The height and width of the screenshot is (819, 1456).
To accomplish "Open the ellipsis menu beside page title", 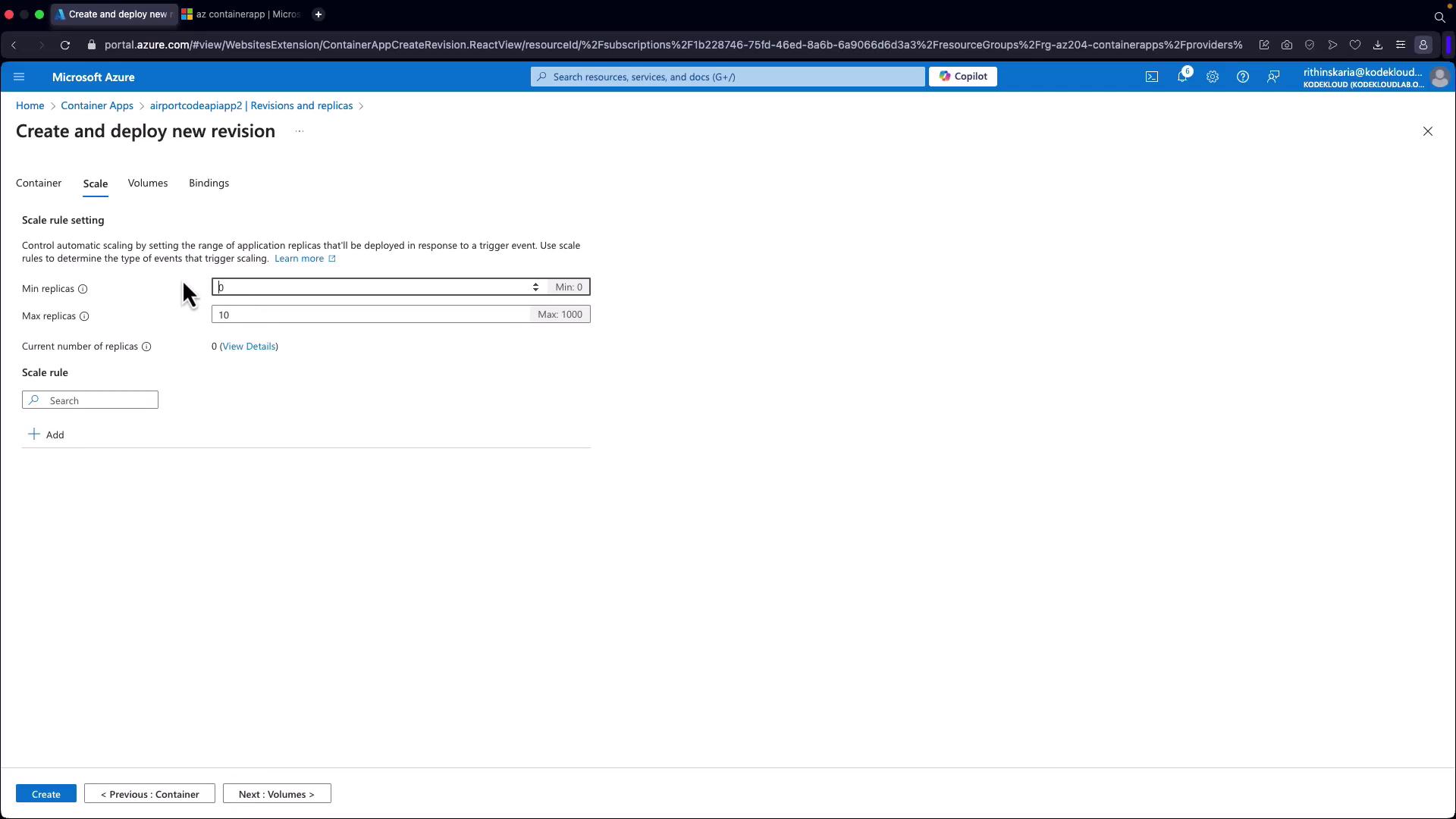I will tap(300, 131).
